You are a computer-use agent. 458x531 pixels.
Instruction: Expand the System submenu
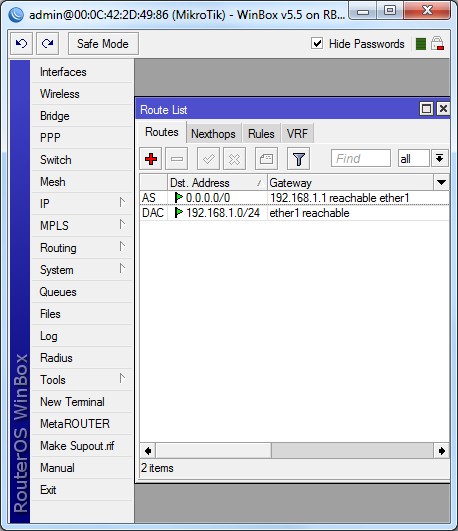[x=82, y=270]
